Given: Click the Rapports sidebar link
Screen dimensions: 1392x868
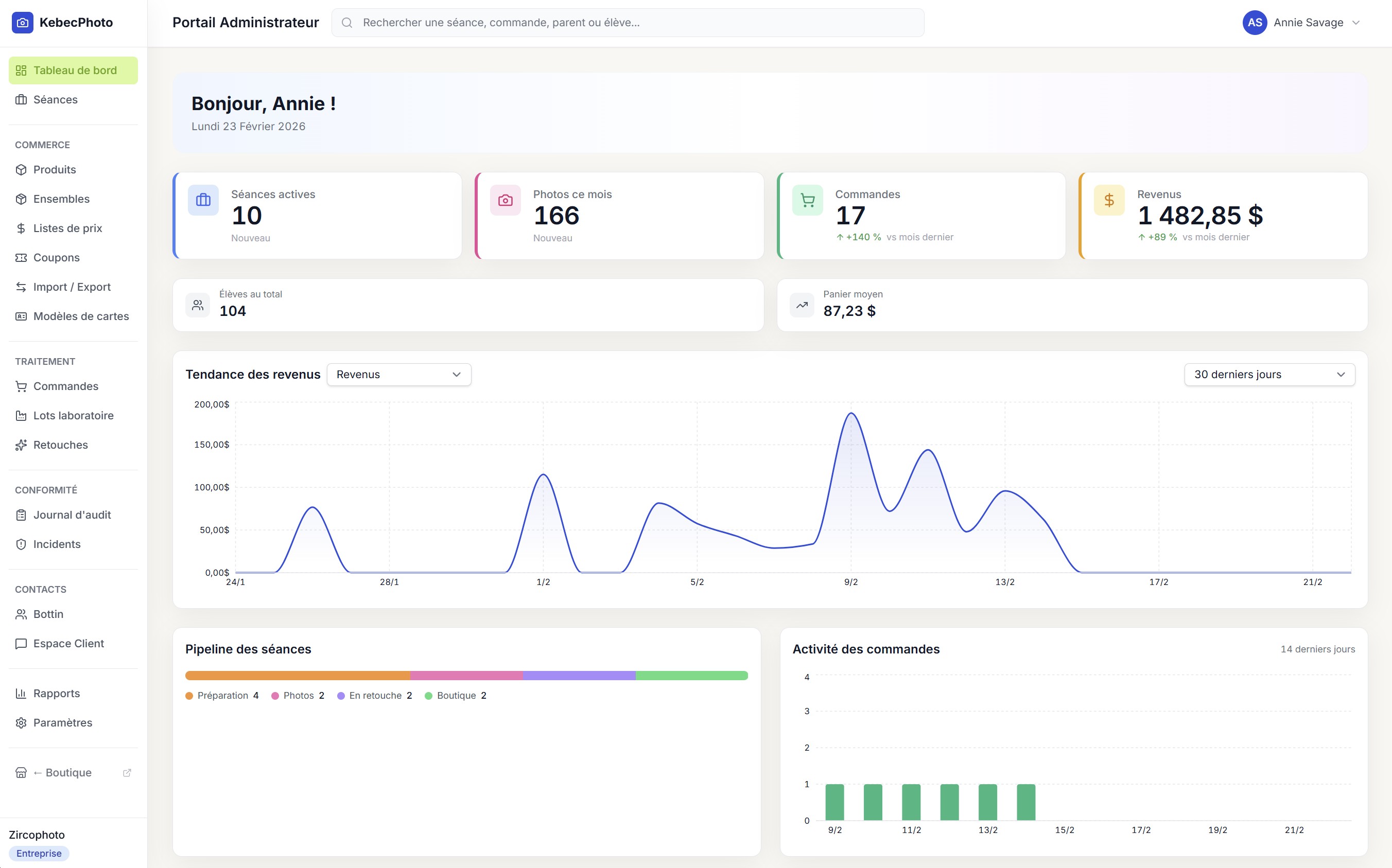Looking at the screenshot, I should click(x=56, y=694).
